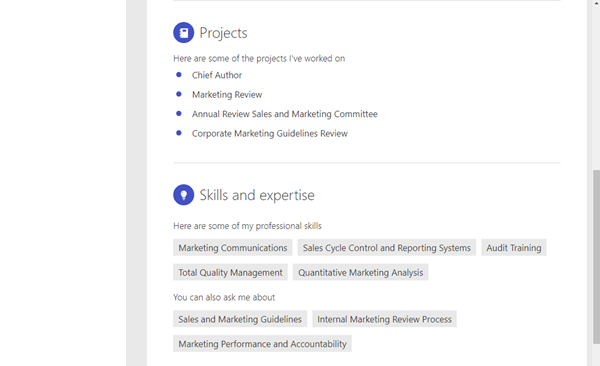The height and width of the screenshot is (366, 600).
Task: Click Internal Marketing Review Process tag
Action: 384,319
